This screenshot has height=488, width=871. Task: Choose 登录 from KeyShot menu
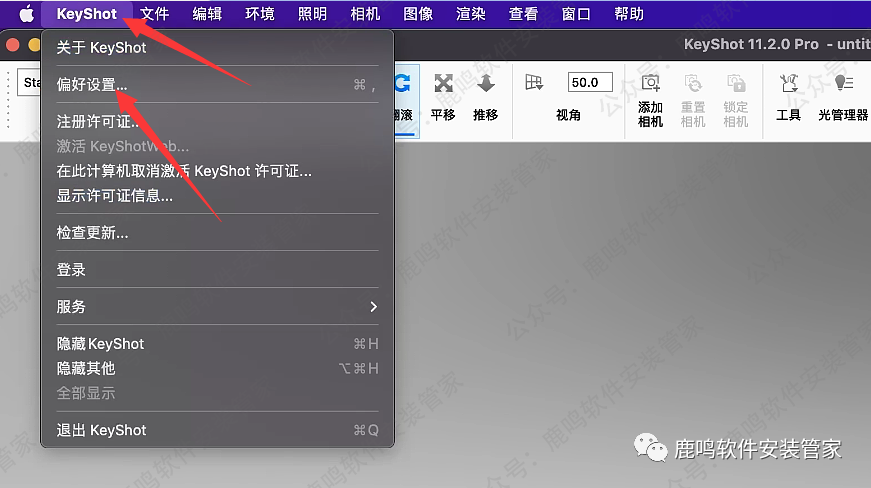click(x=71, y=270)
